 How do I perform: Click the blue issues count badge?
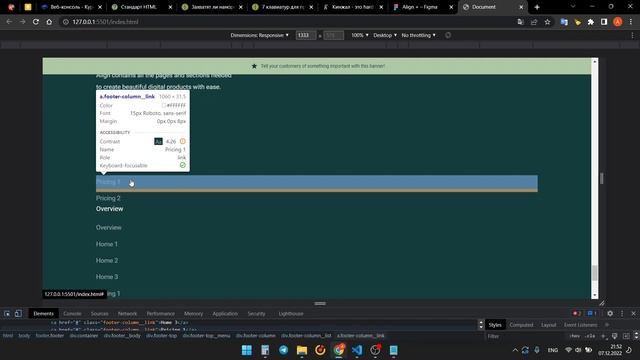(592, 313)
